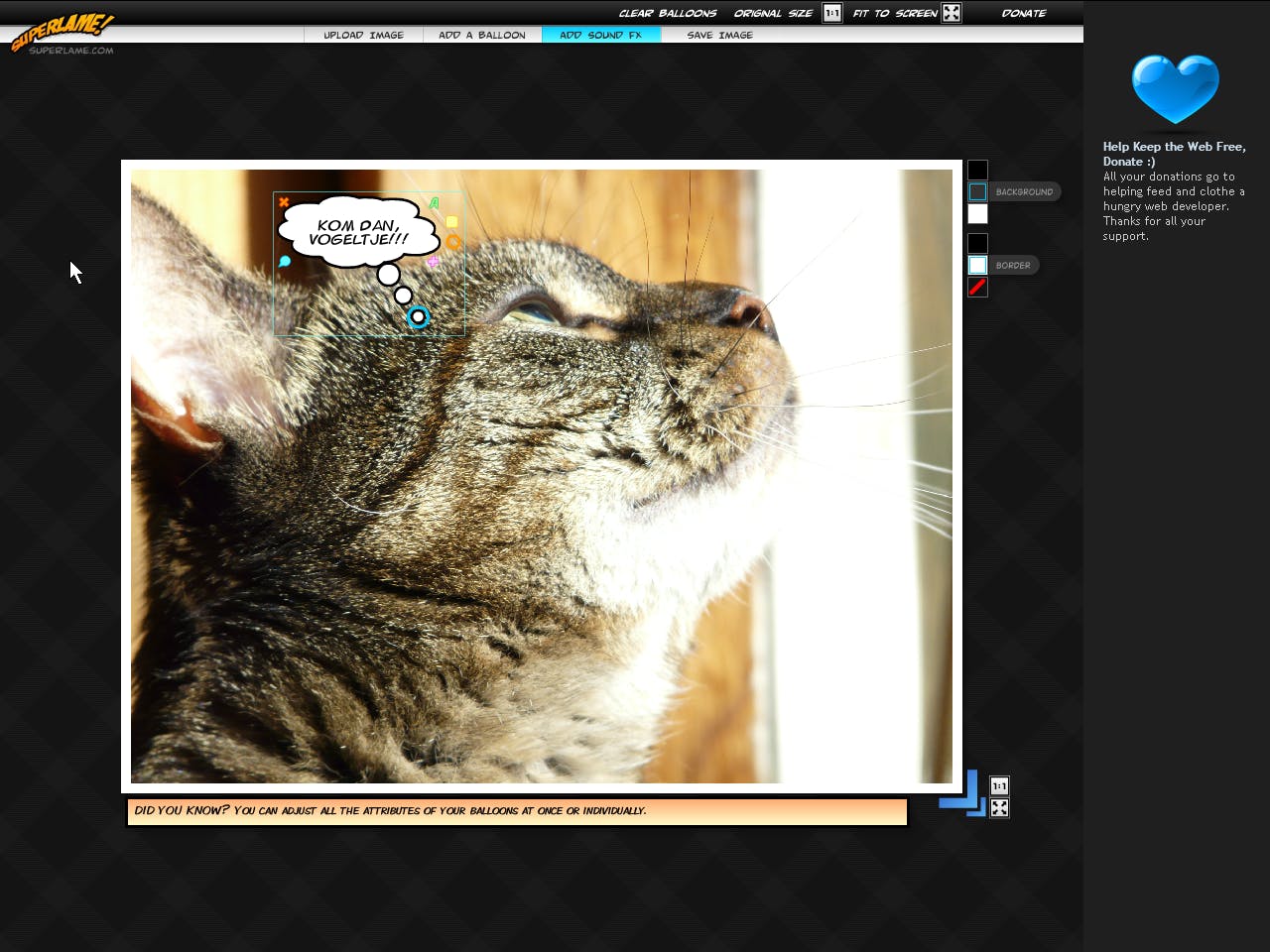Image resolution: width=1270 pixels, height=952 pixels.
Task: Click Save Image
Action: point(720,35)
